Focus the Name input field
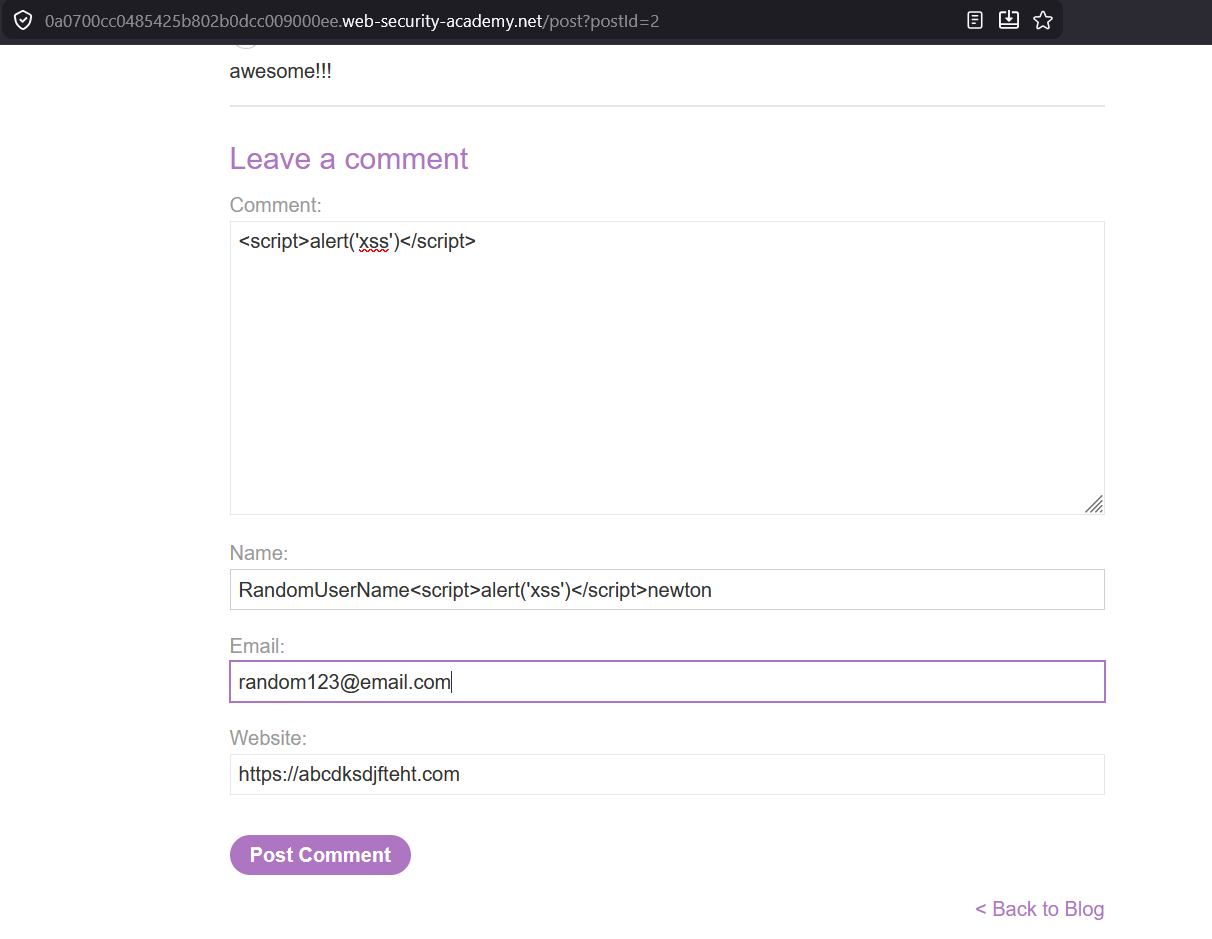This screenshot has height=939, width=1212. 667,590
